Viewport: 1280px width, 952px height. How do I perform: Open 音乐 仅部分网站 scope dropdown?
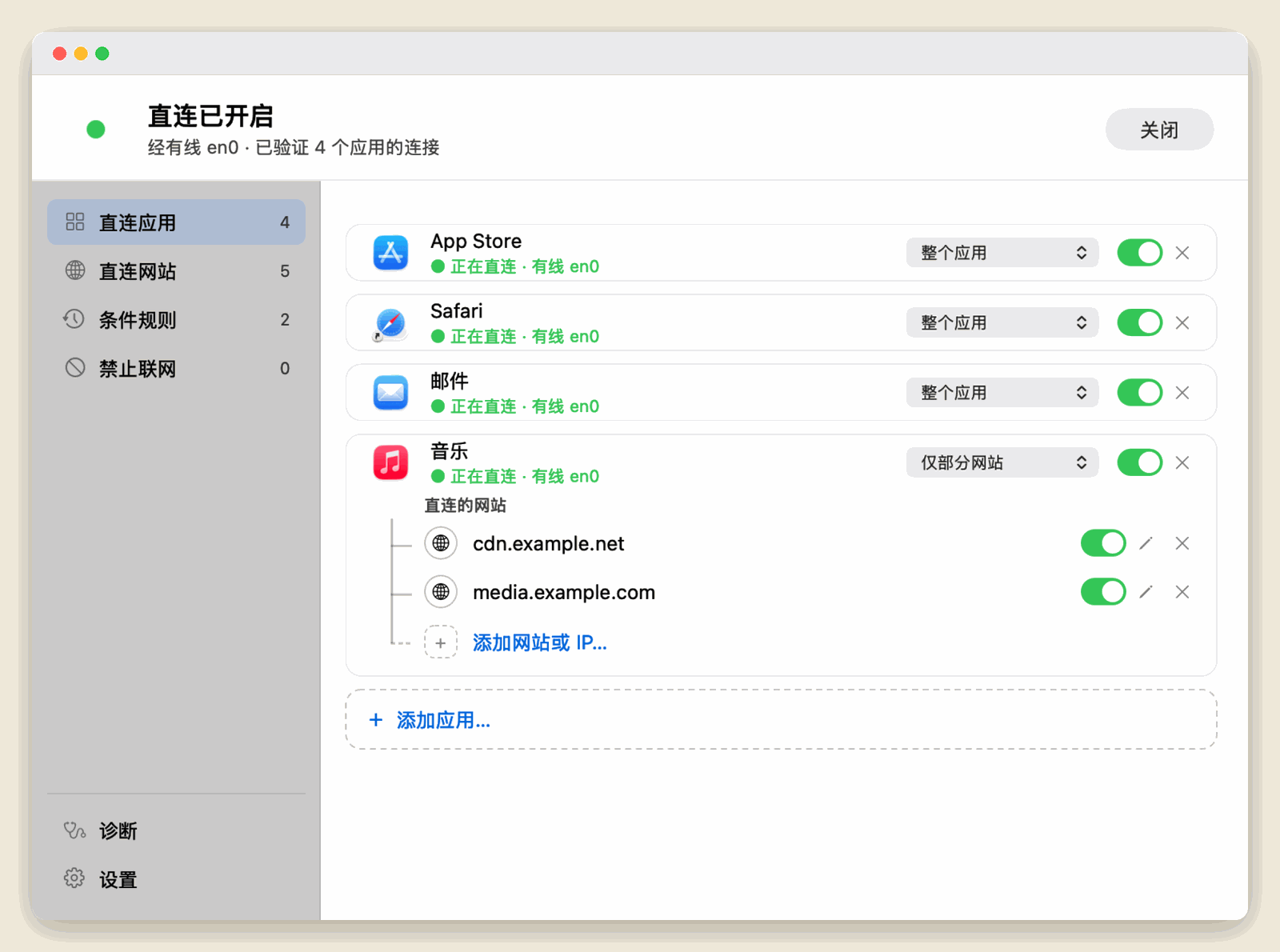click(x=1002, y=462)
